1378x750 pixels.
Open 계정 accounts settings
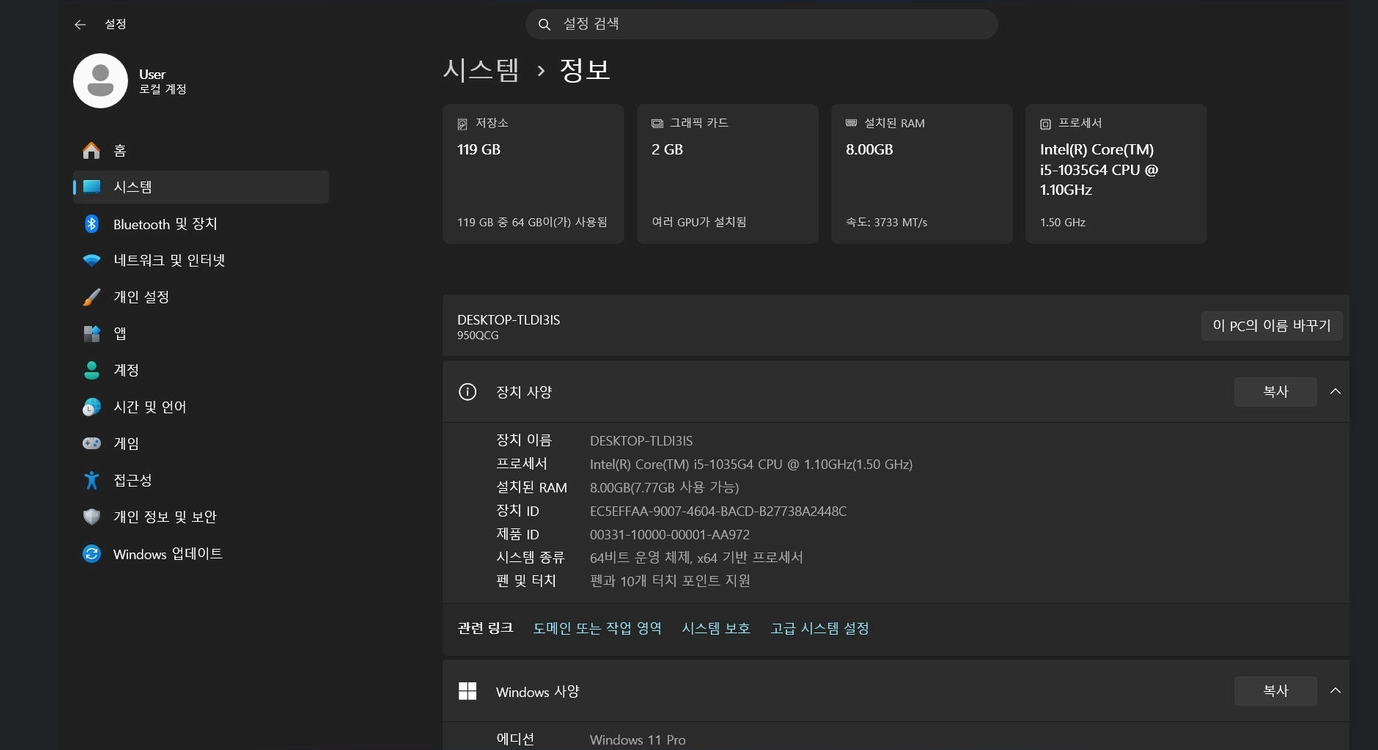click(201, 370)
